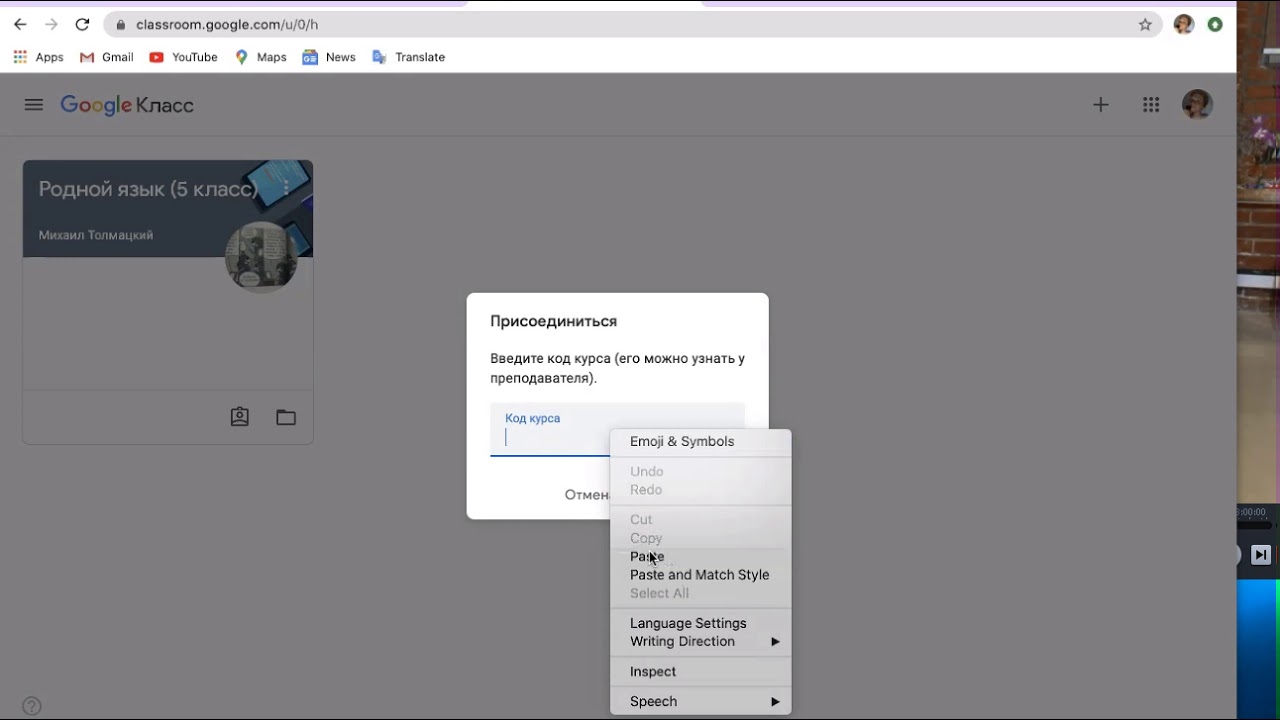Screen dimensions: 1280x720
Task: Open the Classroom hamburger main menu
Action: (x=34, y=105)
